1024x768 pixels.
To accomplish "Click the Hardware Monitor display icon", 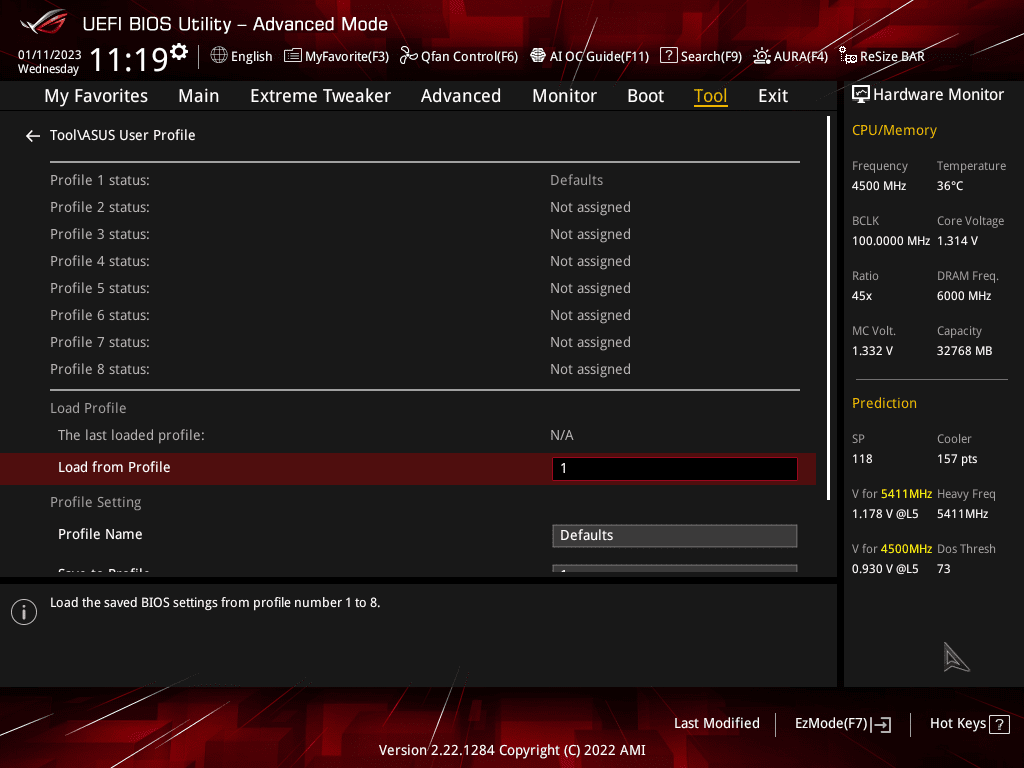I will (x=861, y=95).
